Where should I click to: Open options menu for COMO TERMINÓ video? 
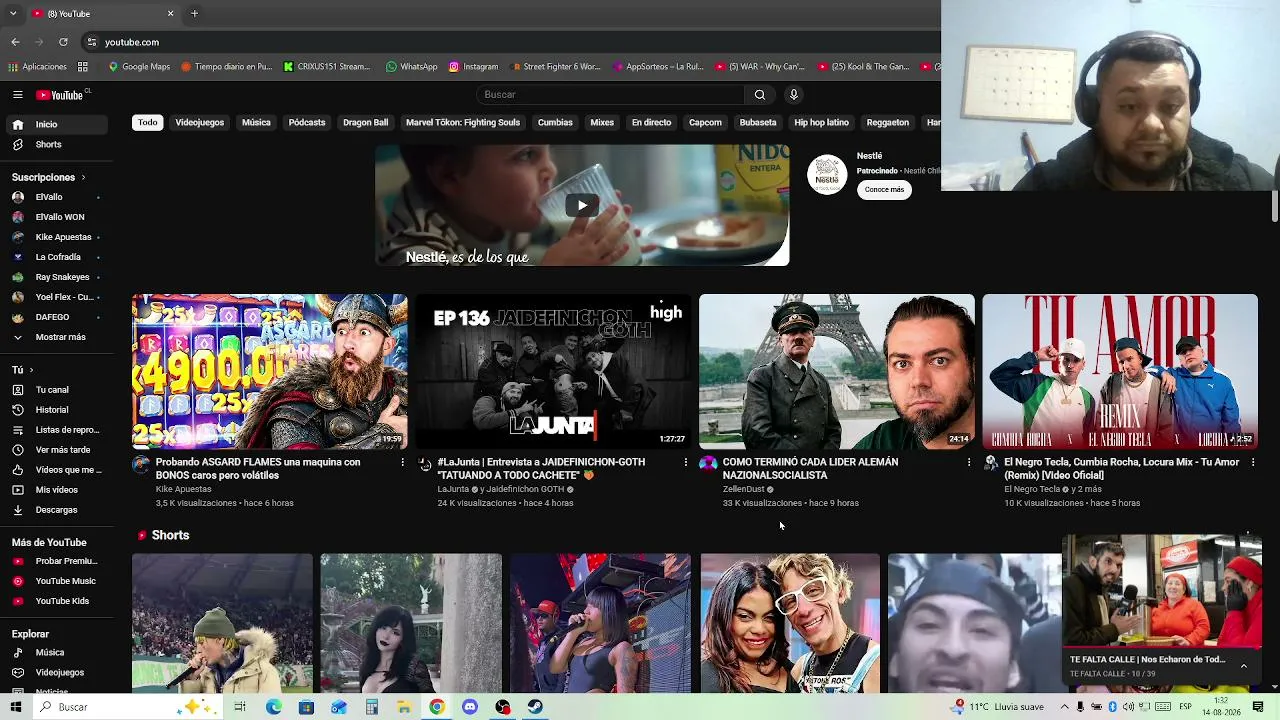pyautogui.click(x=969, y=463)
